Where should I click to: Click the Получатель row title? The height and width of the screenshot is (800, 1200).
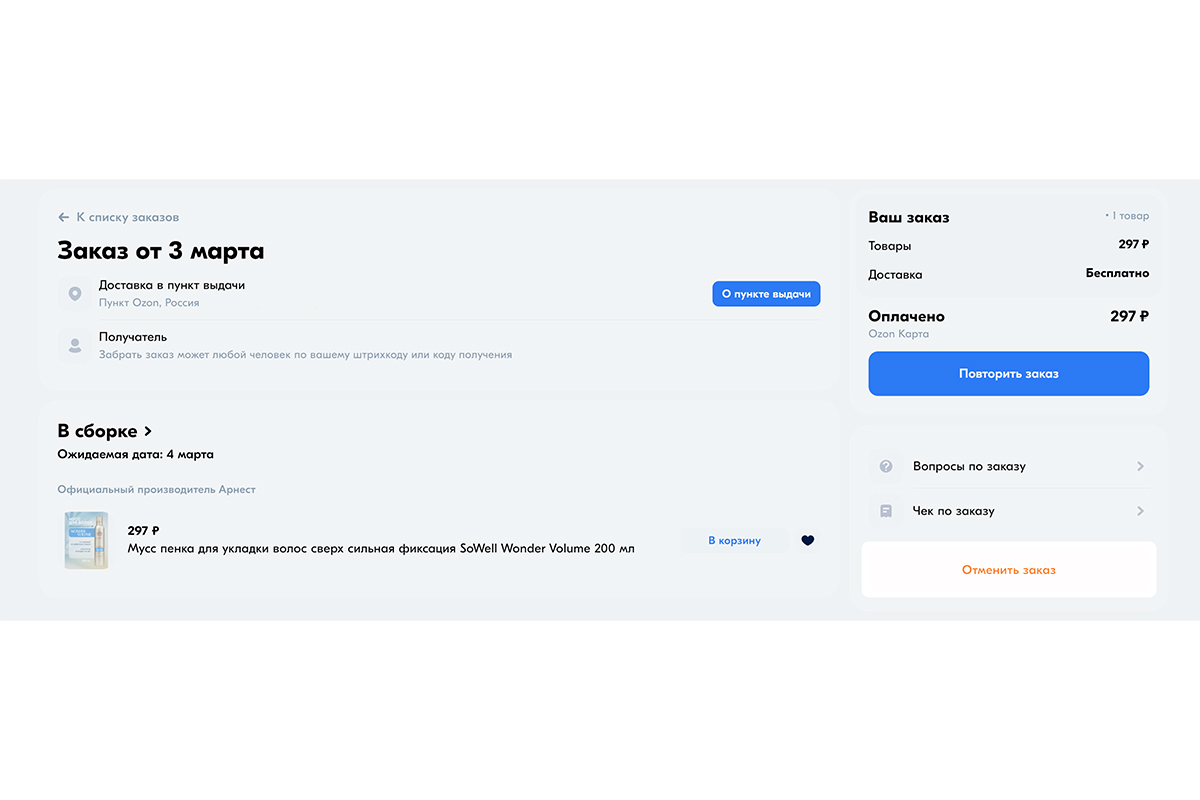click(133, 337)
